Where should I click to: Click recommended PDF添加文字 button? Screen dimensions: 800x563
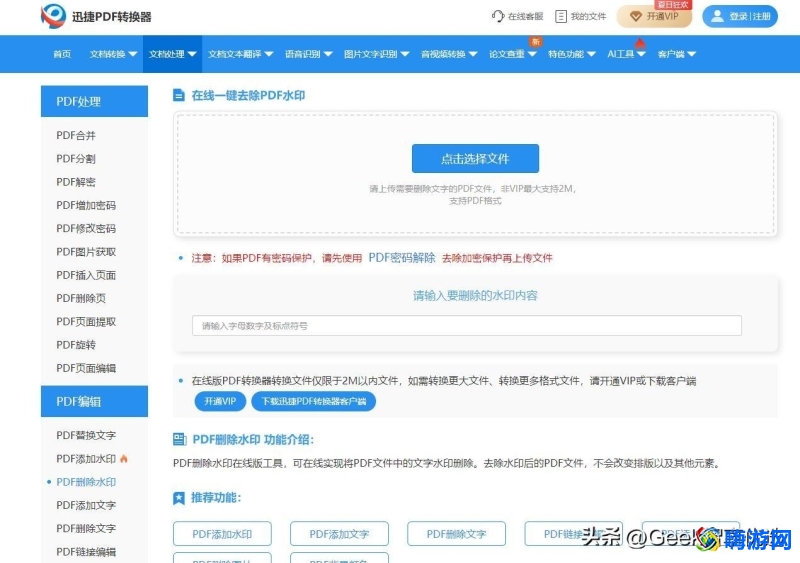pyautogui.click(x=339, y=534)
